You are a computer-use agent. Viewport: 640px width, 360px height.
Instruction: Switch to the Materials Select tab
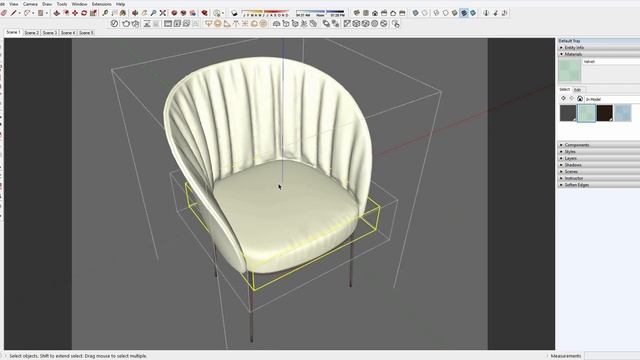point(564,89)
